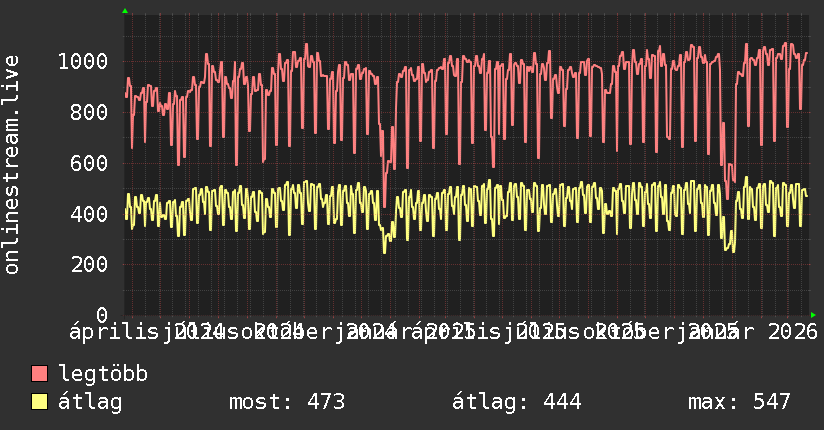
Task: Select the legtöbb legend label
Action: click(103, 373)
